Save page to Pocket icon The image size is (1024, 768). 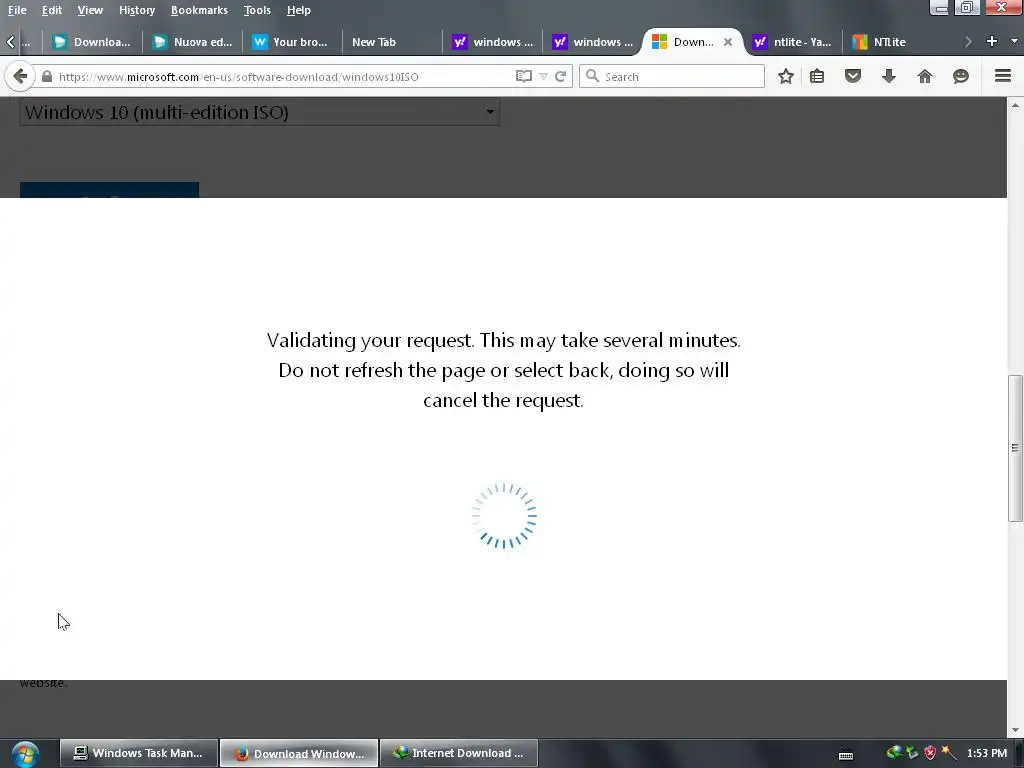853,76
